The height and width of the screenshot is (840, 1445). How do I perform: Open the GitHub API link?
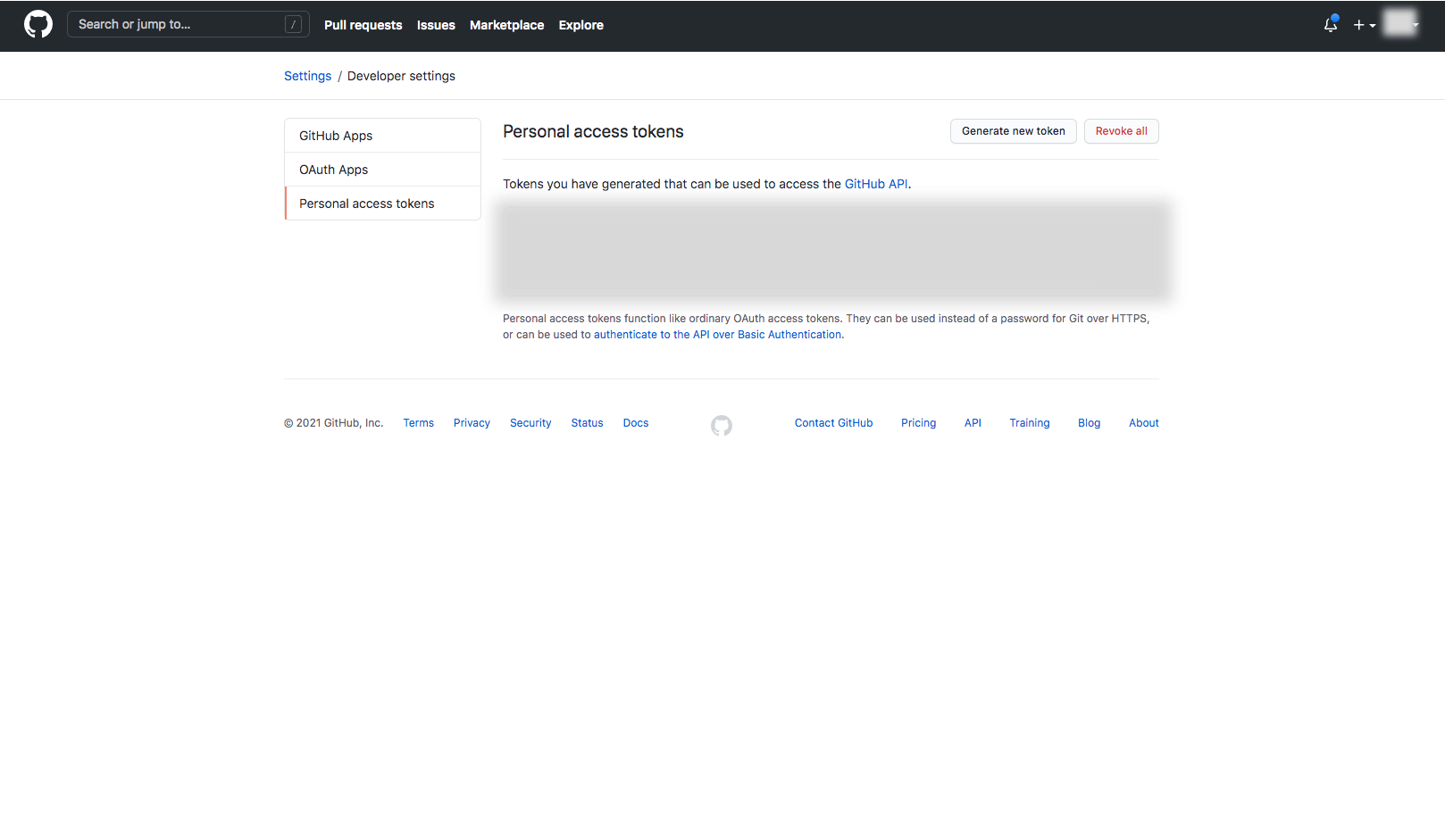(876, 184)
